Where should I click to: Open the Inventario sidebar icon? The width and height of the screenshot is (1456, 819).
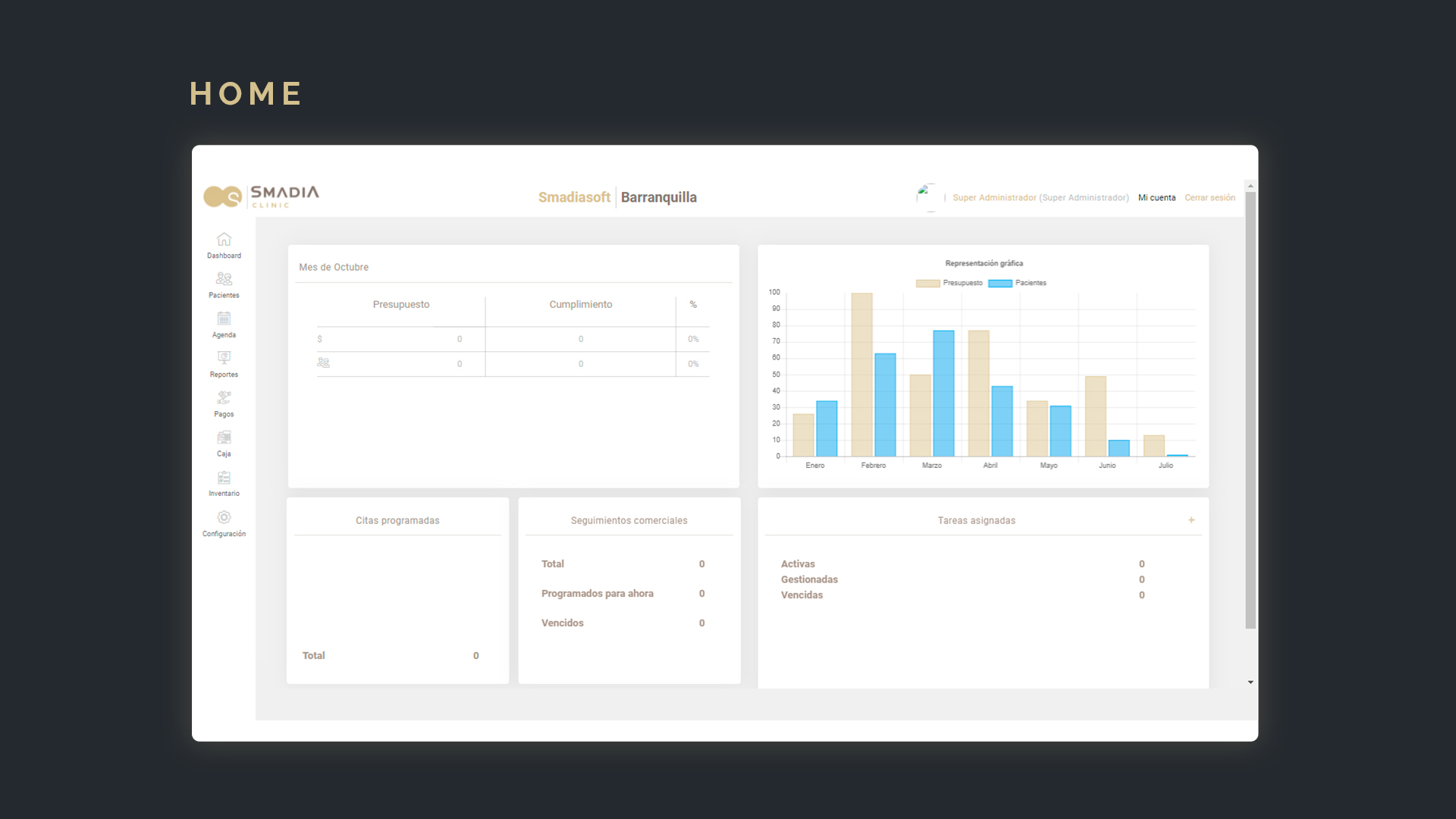click(224, 477)
